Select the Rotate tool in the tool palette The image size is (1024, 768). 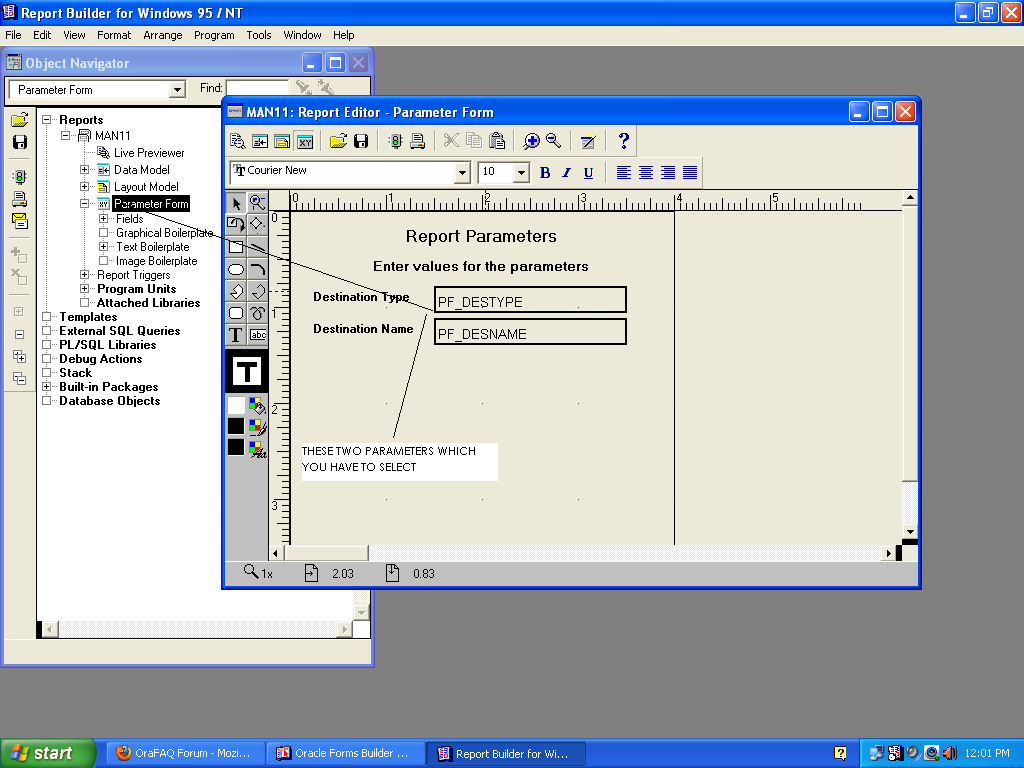[x=236, y=225]
